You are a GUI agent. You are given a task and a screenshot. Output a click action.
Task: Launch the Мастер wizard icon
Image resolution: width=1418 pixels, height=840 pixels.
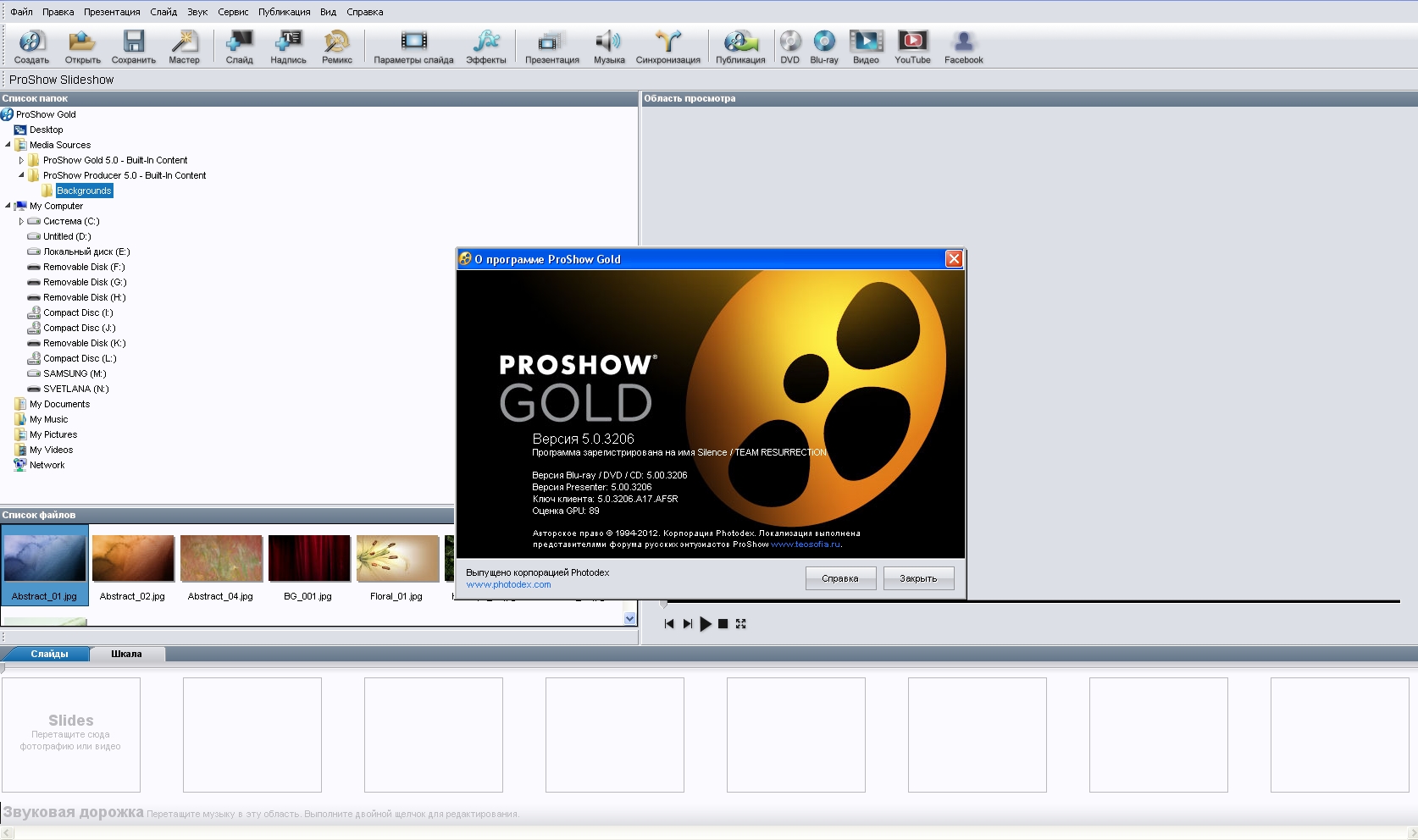pos(184,47)
